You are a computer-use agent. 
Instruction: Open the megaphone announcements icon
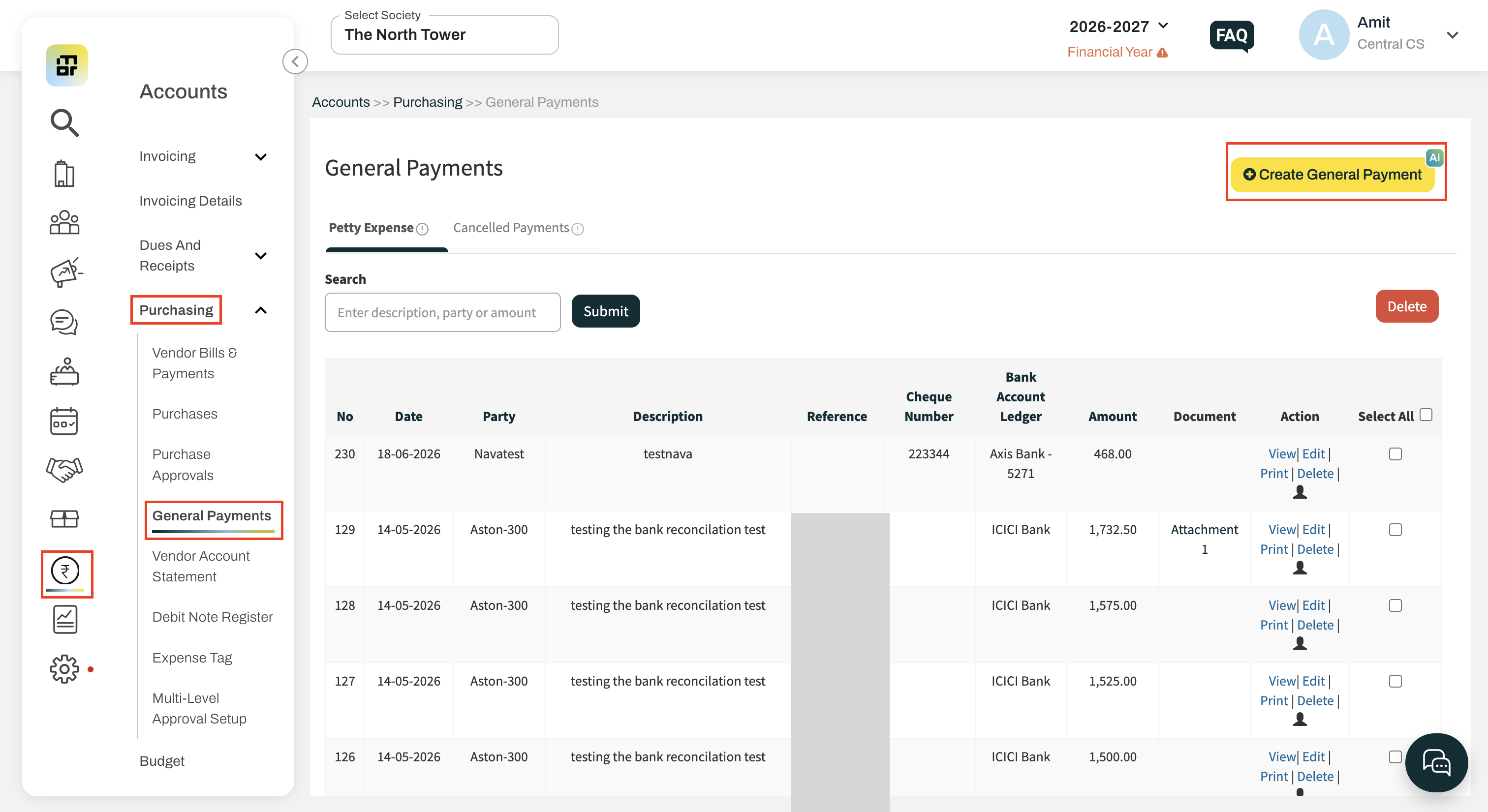66,272
